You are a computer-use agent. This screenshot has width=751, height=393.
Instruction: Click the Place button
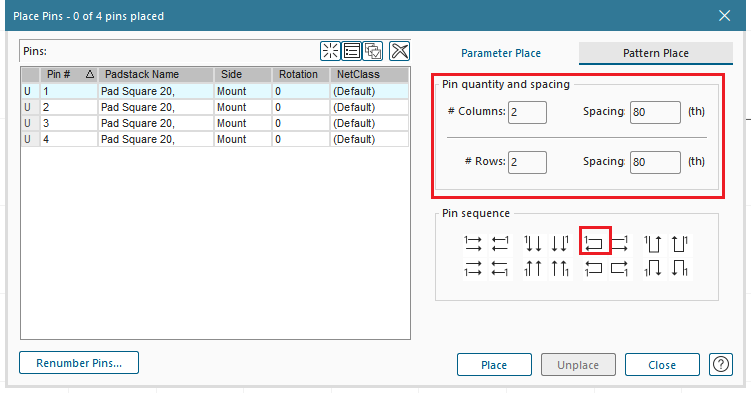pyautogui.click(x=494, y=365)
